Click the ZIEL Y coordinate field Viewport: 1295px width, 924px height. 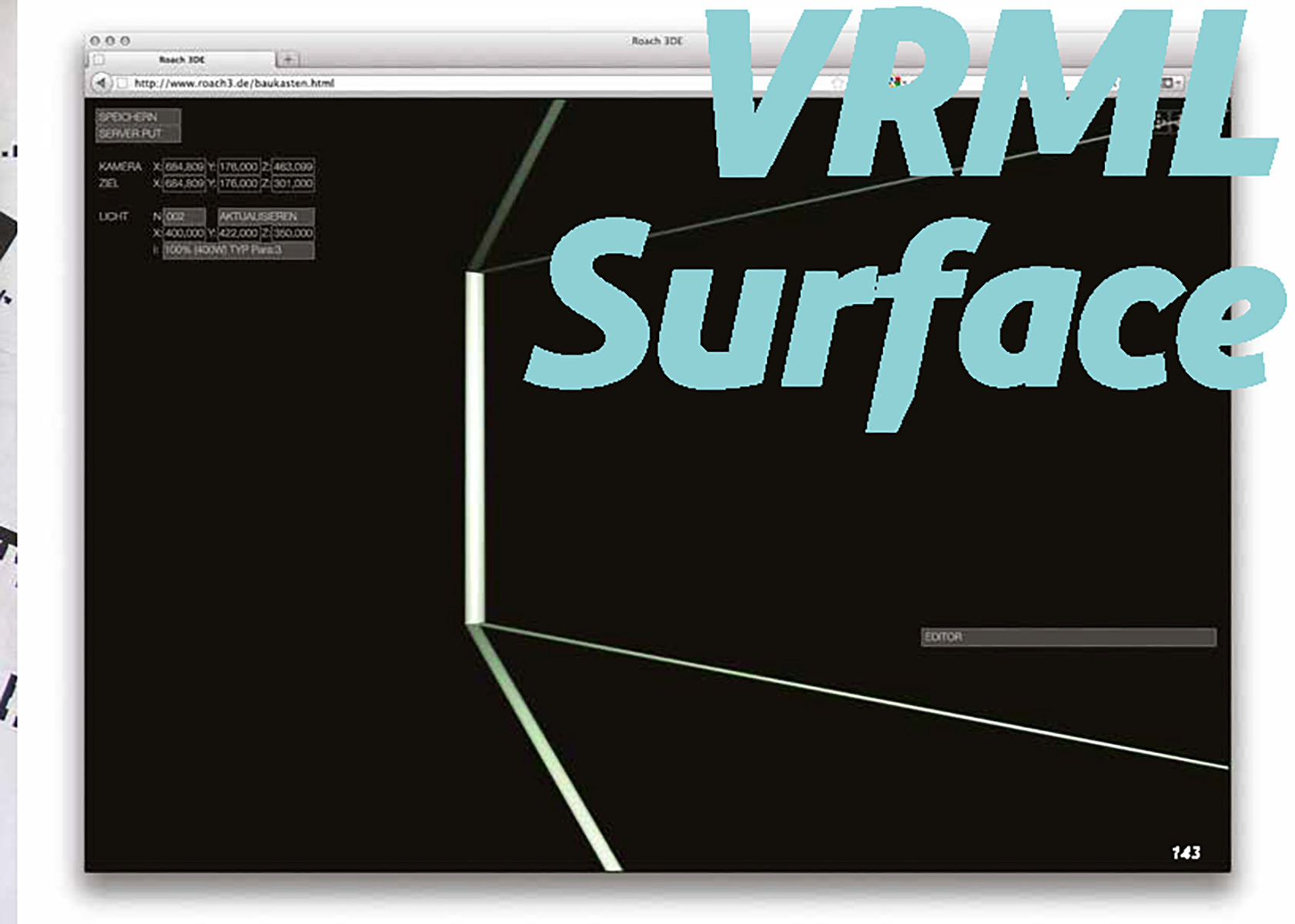point(239,183)
